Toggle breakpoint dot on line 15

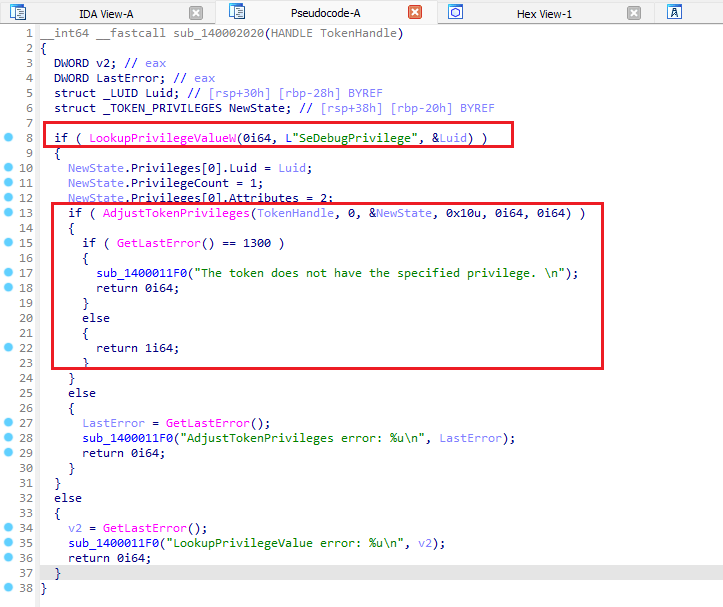pyautogui.click(x=8, y=242)
